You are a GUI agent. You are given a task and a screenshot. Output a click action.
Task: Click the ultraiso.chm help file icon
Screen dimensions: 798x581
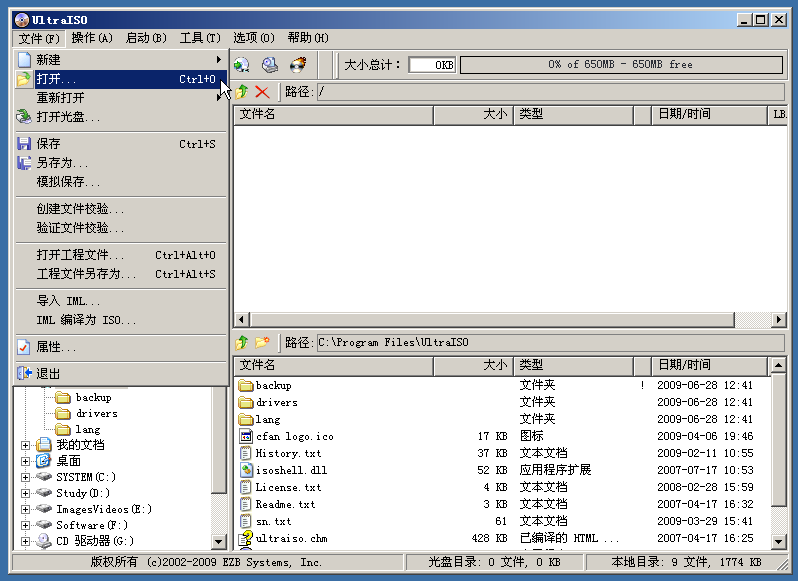[246, 538]
